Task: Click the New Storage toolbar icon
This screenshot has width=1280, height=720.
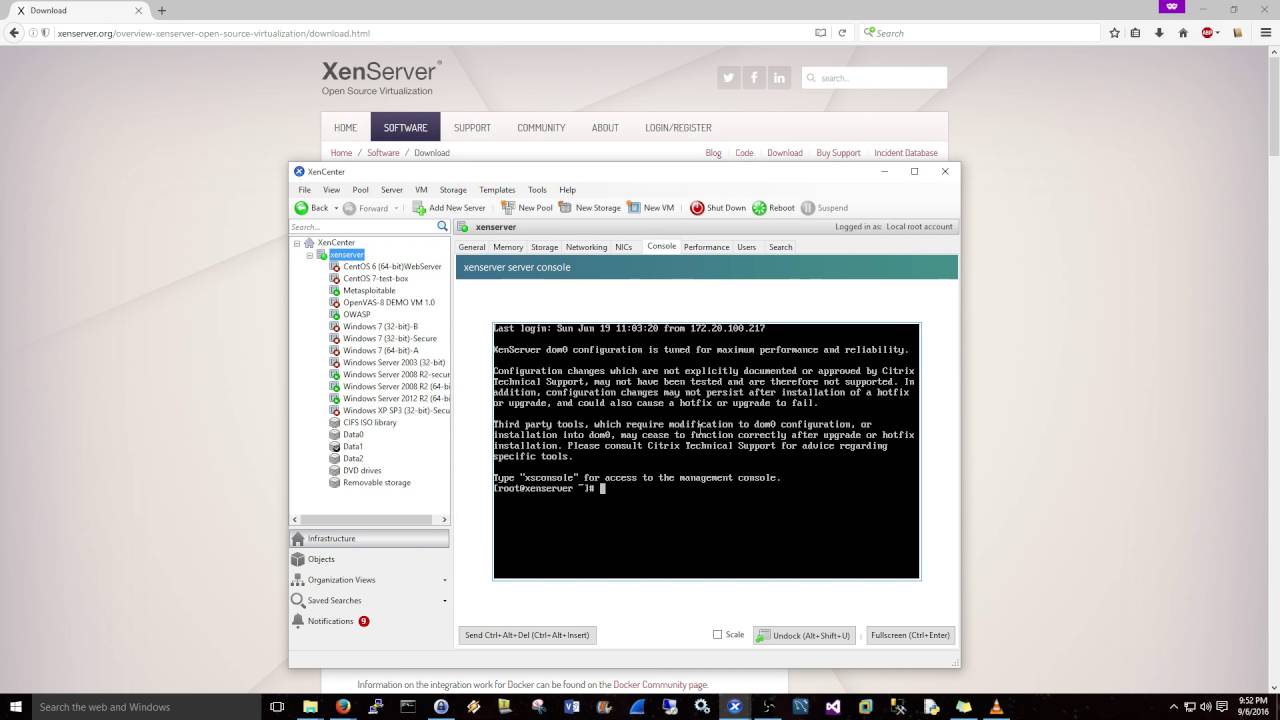Action: click(x=565, y=208)
